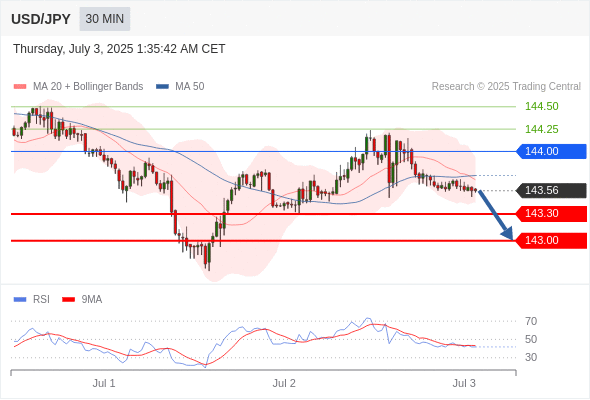Viewport: 590px width, 400px height.
Task: Click the 143.56 current price tag
Action: point(551,190)
